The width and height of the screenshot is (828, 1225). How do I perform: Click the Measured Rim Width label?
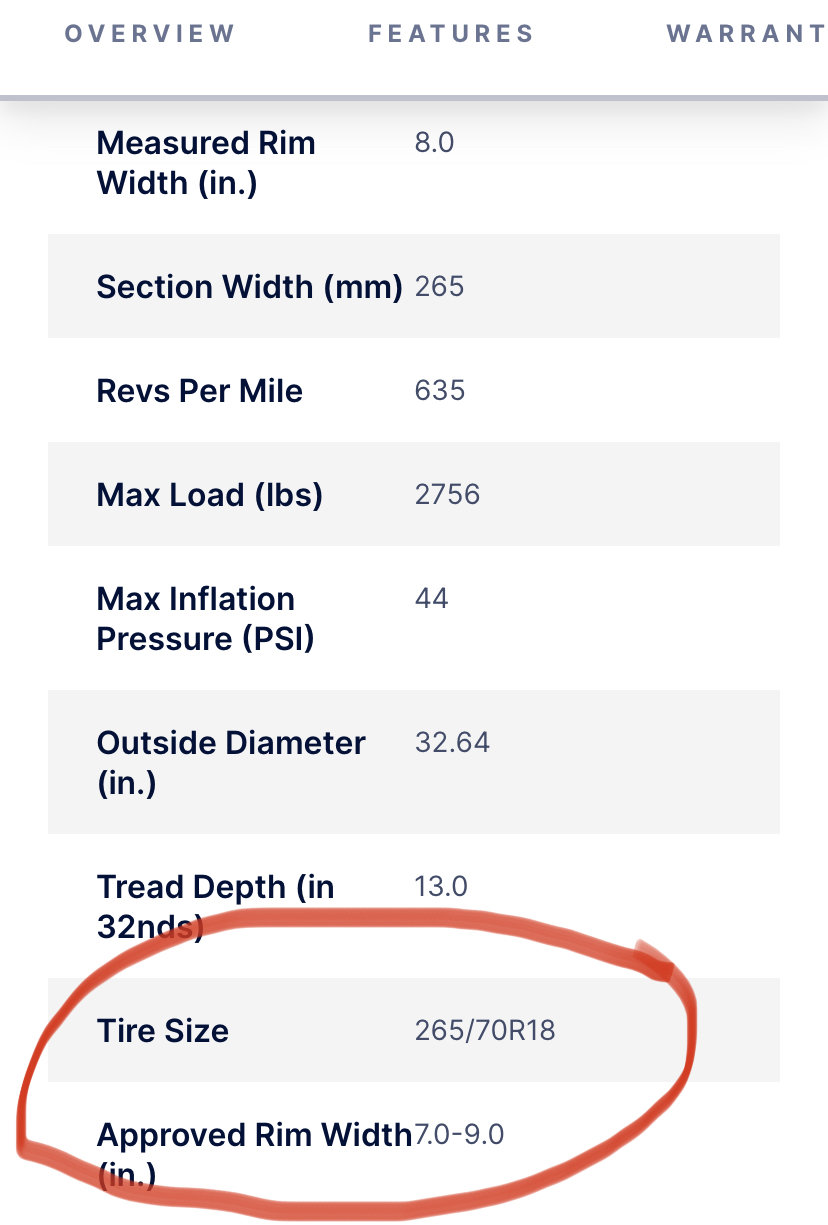[x=206, y=163]
